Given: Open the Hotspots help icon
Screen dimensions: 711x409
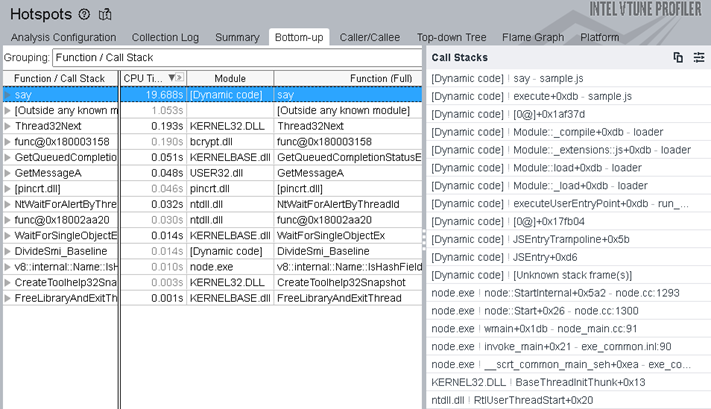Looking at the screenshot, I should [85, 15].
